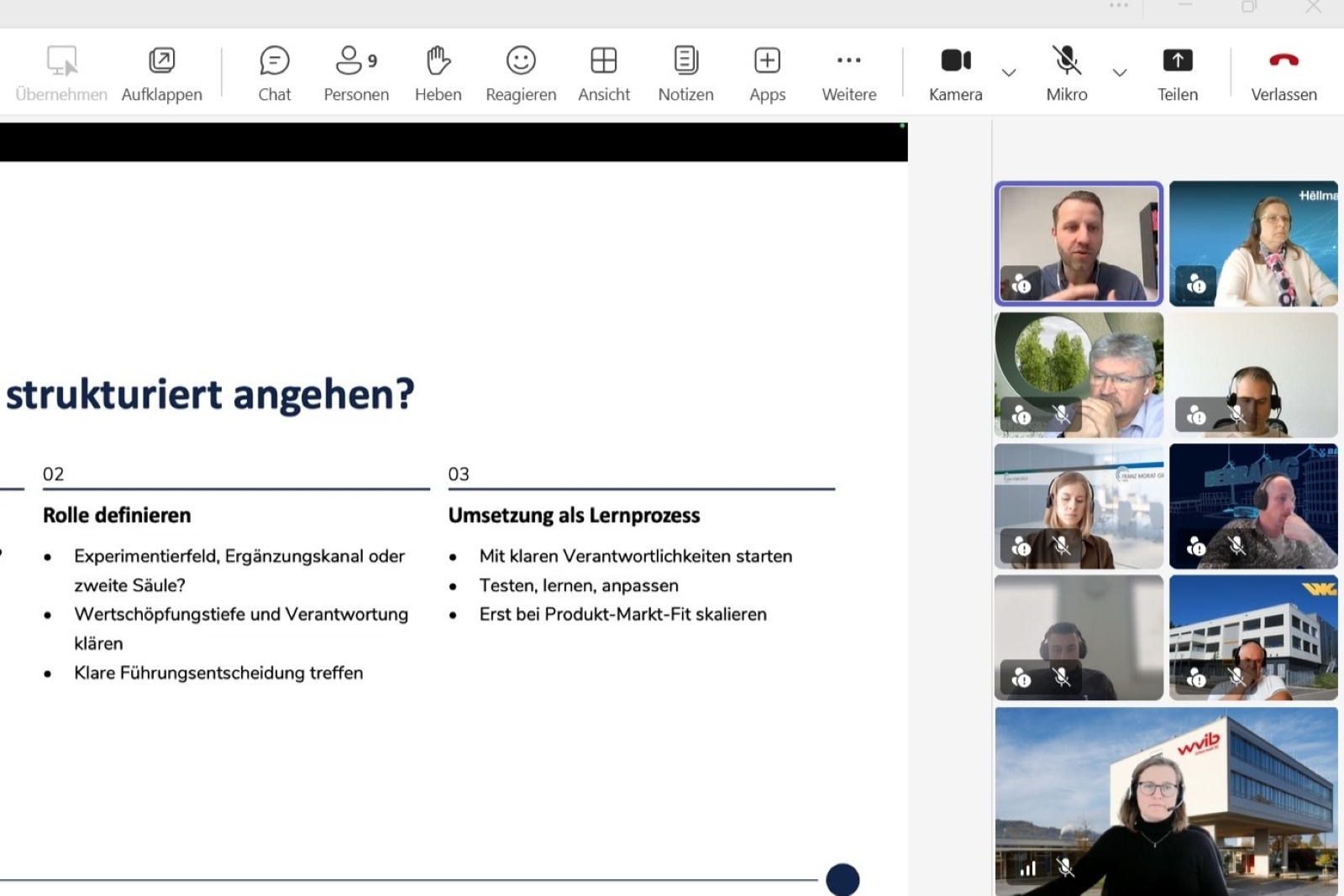This screenshot has width=1344, height=896.
Task: Show the Personen participants list
Action: 356,73
